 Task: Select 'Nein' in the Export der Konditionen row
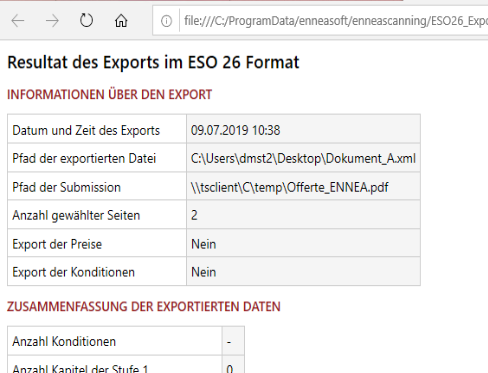click(203, 272)
